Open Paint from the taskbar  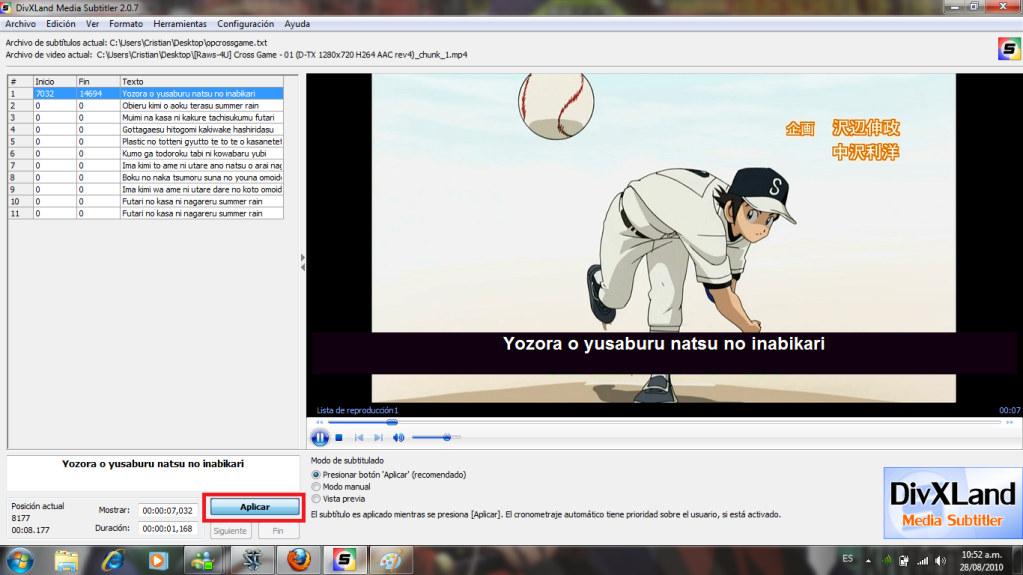click(x=391, y=561)
